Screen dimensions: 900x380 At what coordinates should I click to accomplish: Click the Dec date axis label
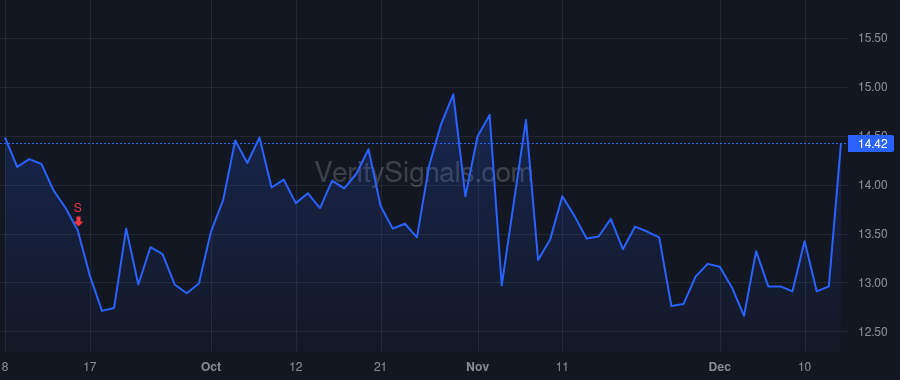pyautogui.click(x=720, y=367)
